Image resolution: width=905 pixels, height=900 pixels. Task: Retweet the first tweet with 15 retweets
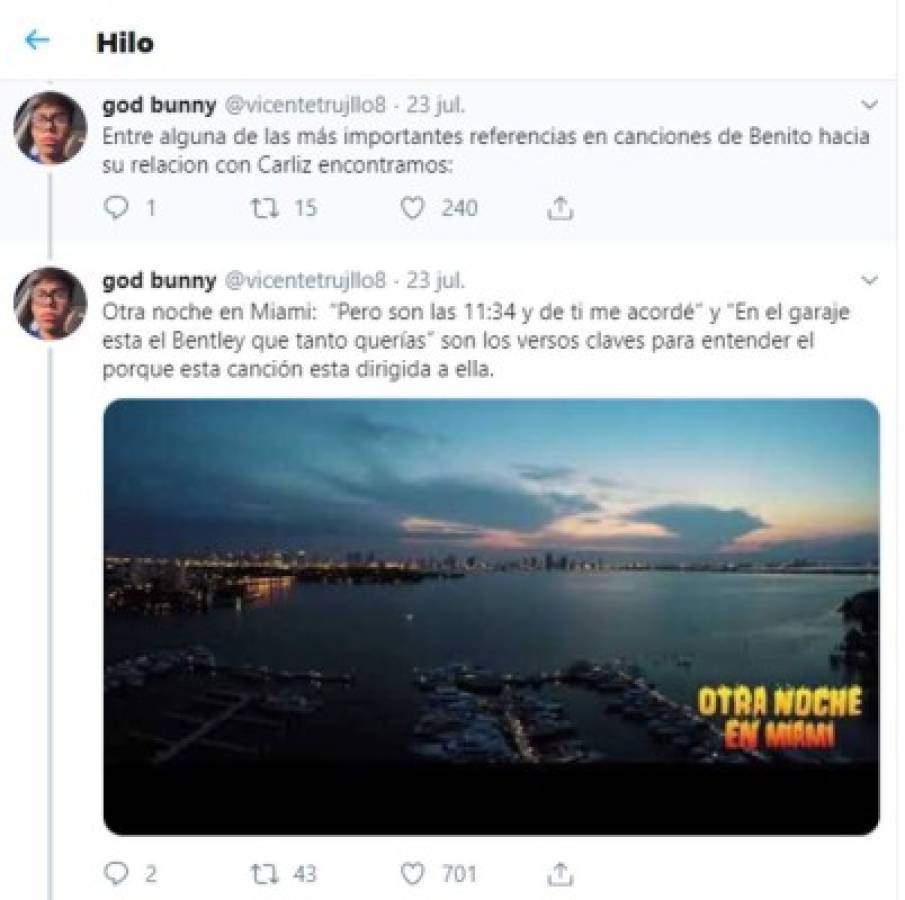[265, 208]
